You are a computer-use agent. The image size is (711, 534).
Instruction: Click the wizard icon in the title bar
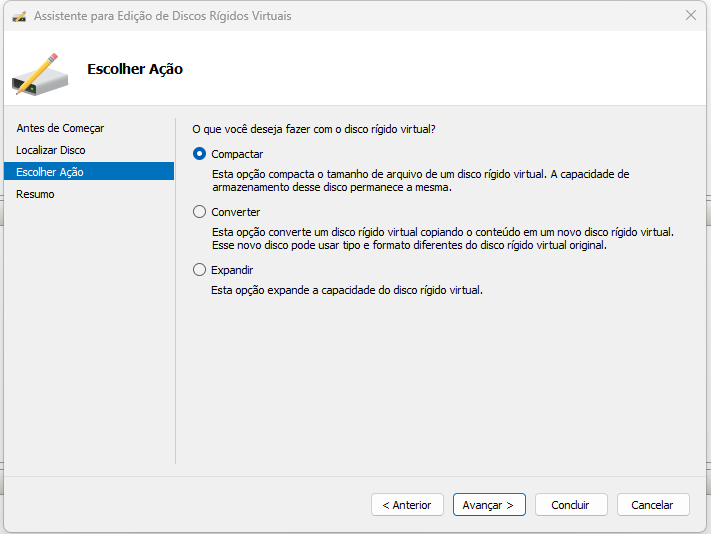18,16
